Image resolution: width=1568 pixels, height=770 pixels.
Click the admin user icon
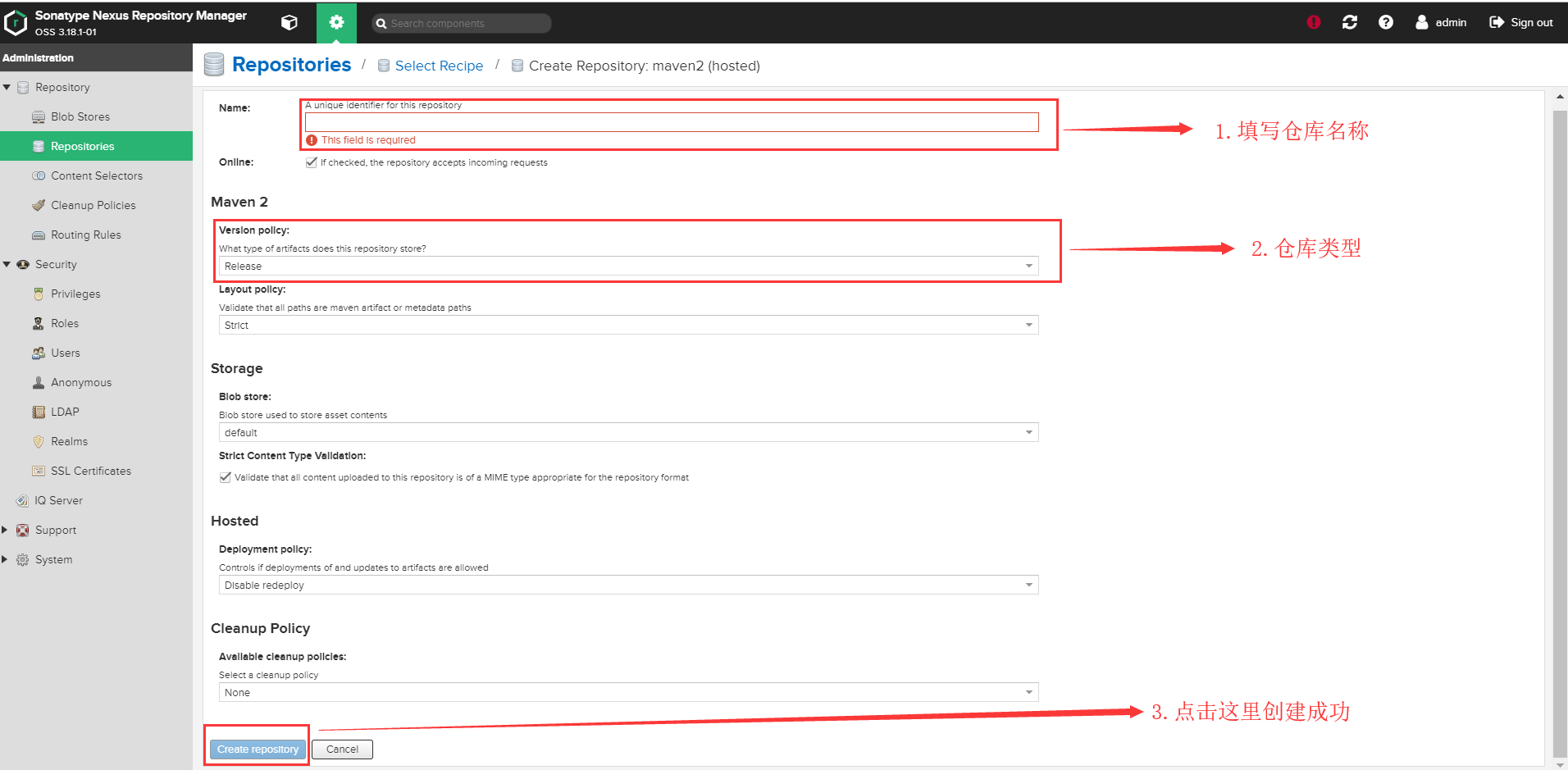[1422, 23]
